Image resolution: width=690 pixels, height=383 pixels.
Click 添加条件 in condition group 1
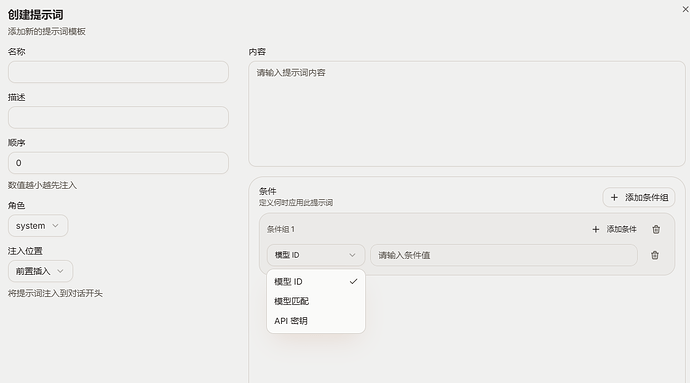coord(614,229)
